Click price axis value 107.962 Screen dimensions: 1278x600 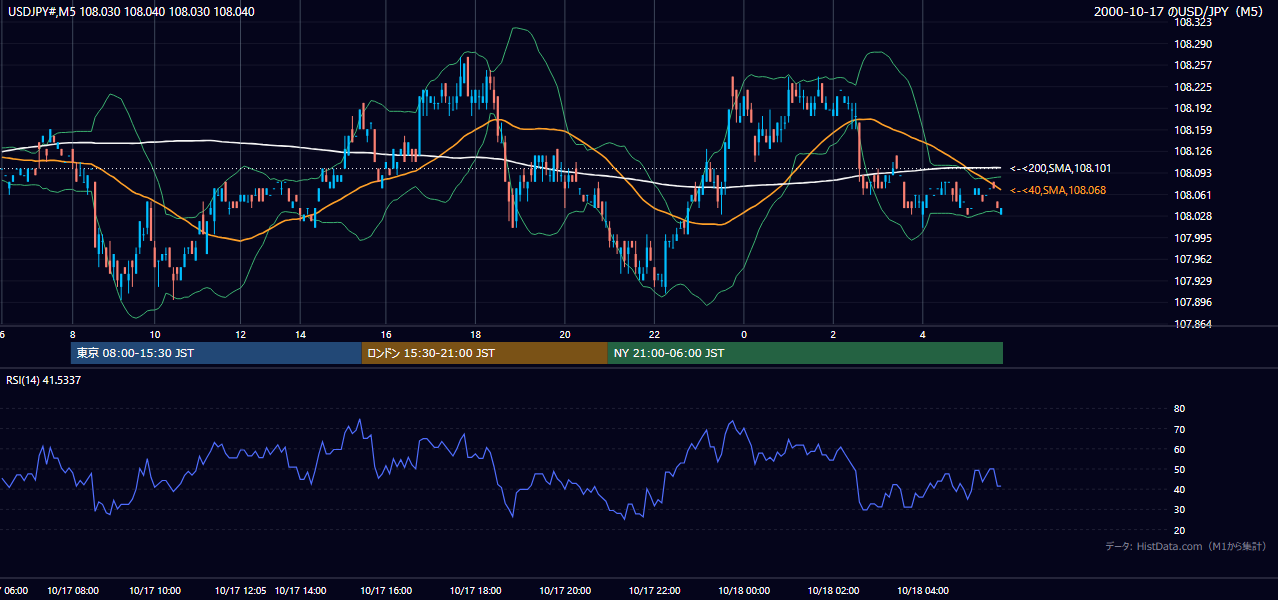pyautogui.click(x=1193, y=259)
